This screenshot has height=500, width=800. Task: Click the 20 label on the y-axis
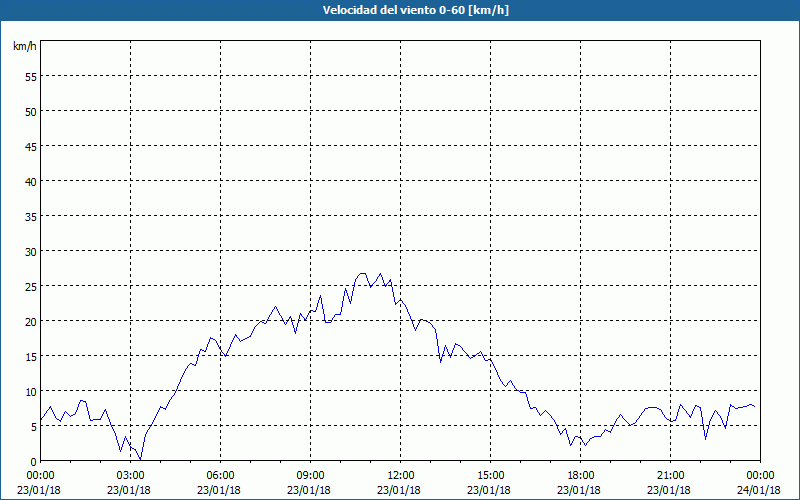(x=30, y=321)
